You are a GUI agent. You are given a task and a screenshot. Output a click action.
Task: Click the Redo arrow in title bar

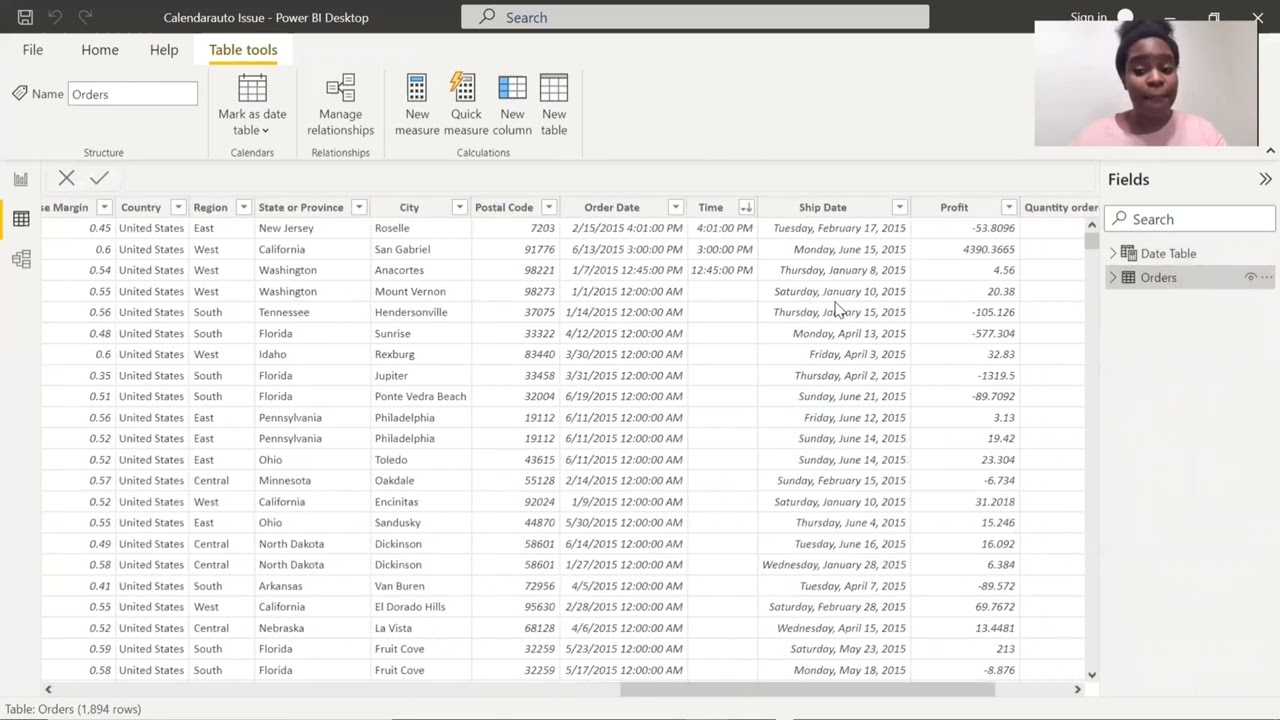click(x=85, y=17)
